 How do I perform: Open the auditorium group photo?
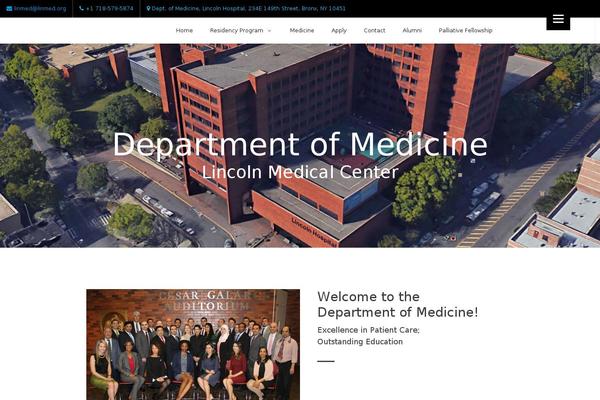click(x=193, y=344)
